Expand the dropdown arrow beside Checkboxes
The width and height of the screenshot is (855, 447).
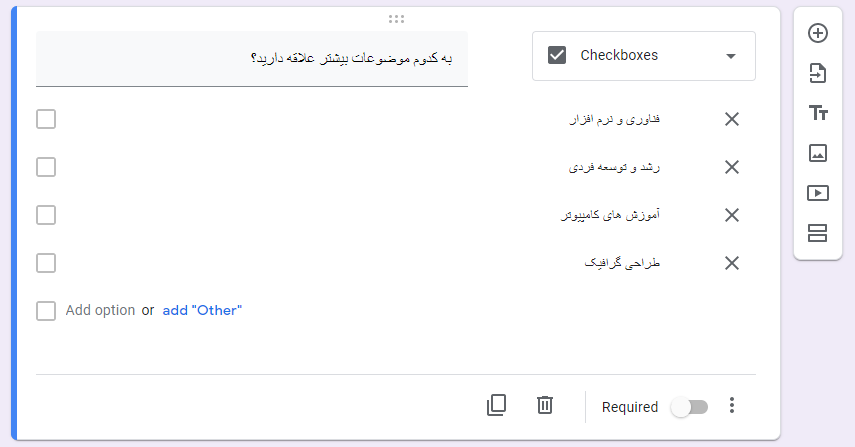pos(731,56)
